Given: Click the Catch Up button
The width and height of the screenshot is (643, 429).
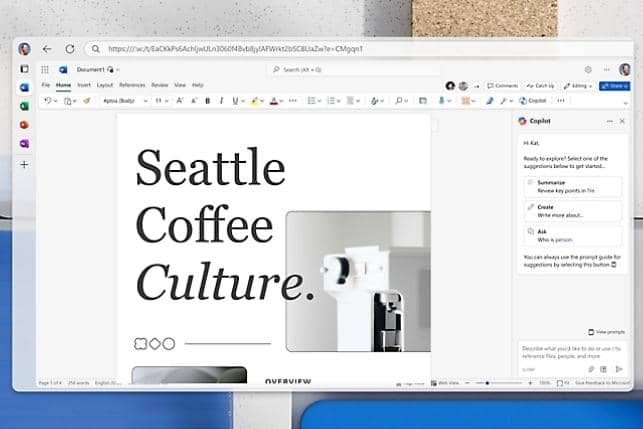Looking at the screenshot, I should point(540,86).
